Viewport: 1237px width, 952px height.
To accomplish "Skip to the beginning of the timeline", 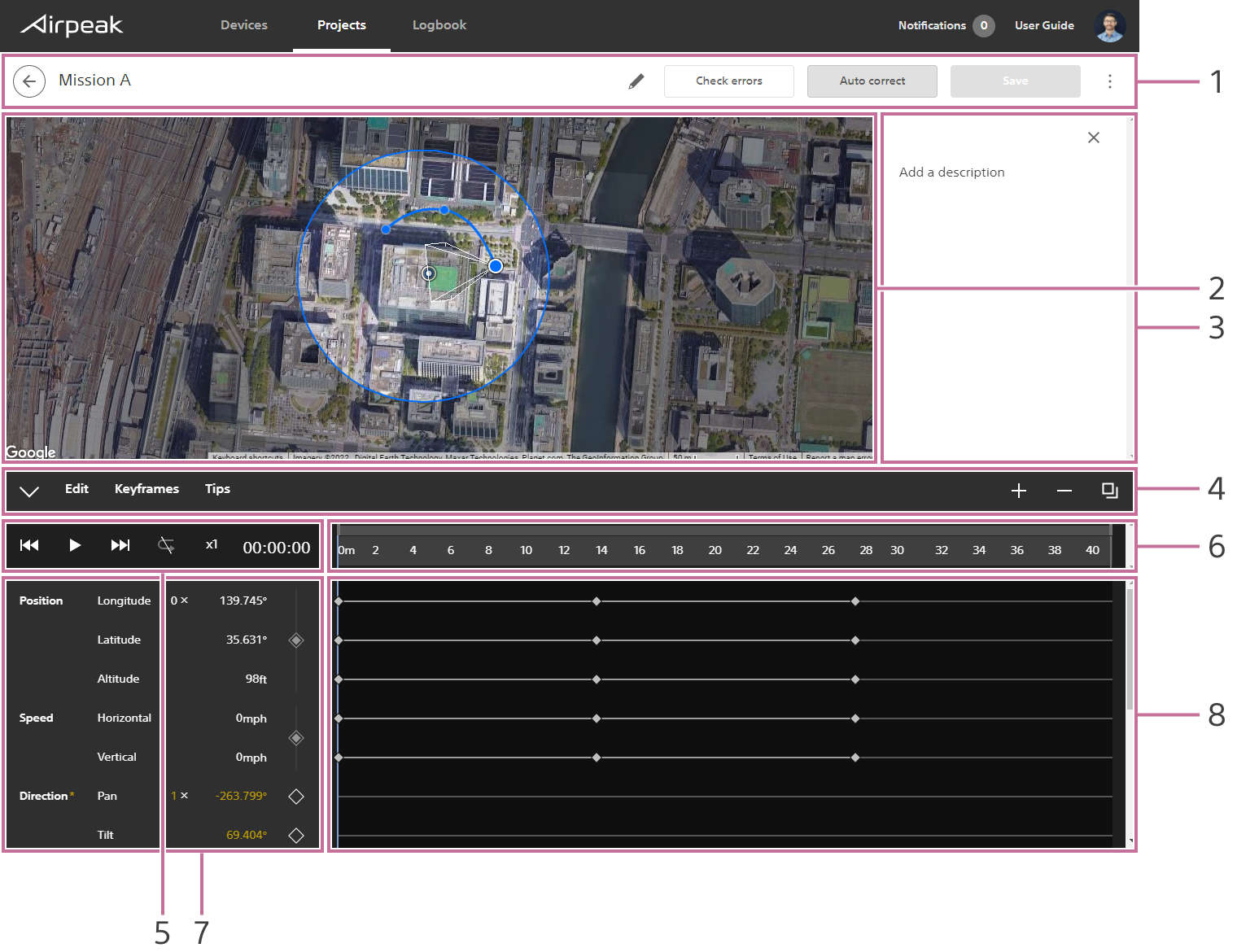I will click(29, 545).
